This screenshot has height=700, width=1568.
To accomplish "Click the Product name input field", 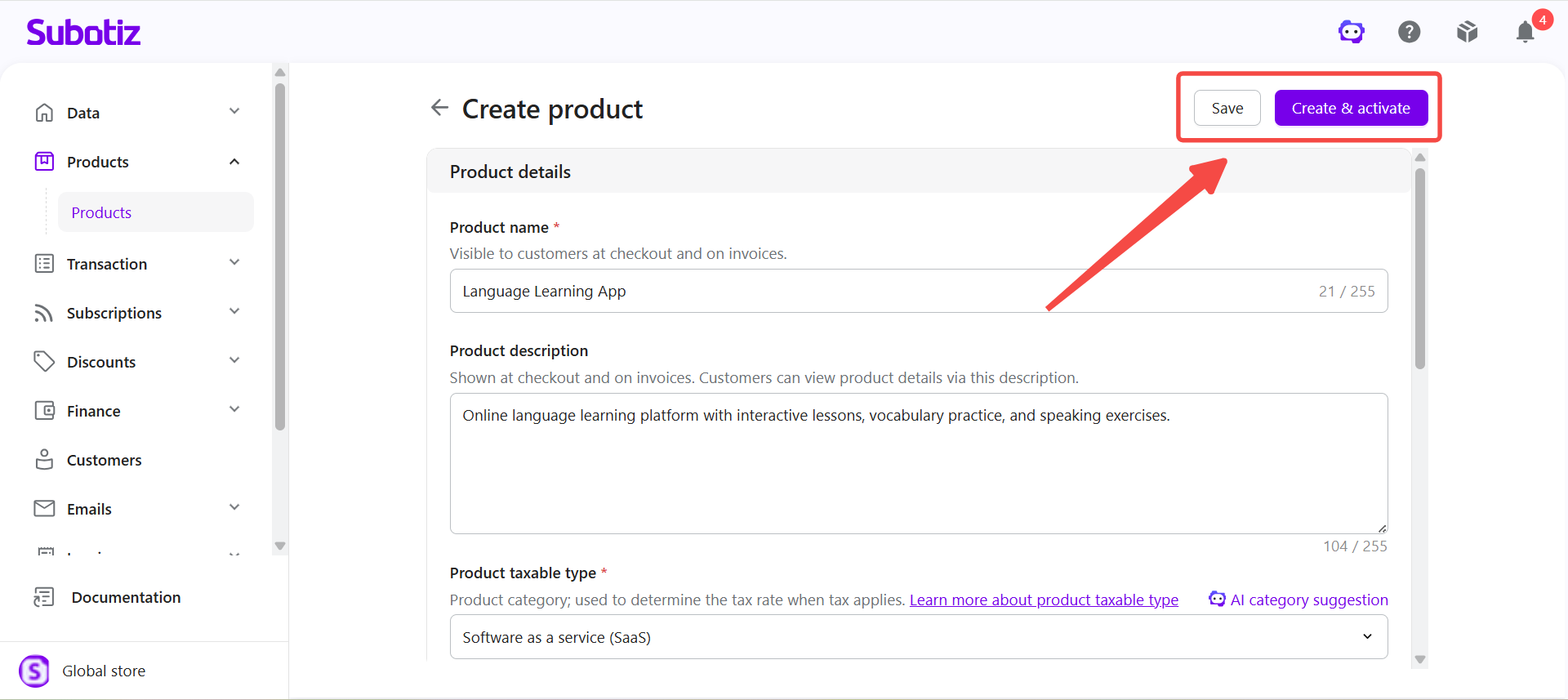I will (x=919, y=291).
